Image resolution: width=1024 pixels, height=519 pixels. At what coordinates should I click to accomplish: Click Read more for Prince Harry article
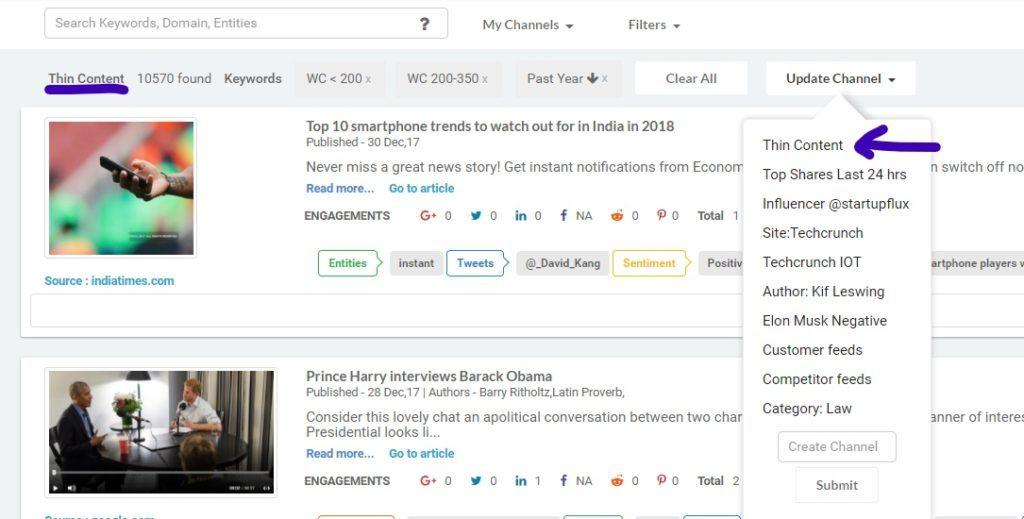tap(340, 453)
